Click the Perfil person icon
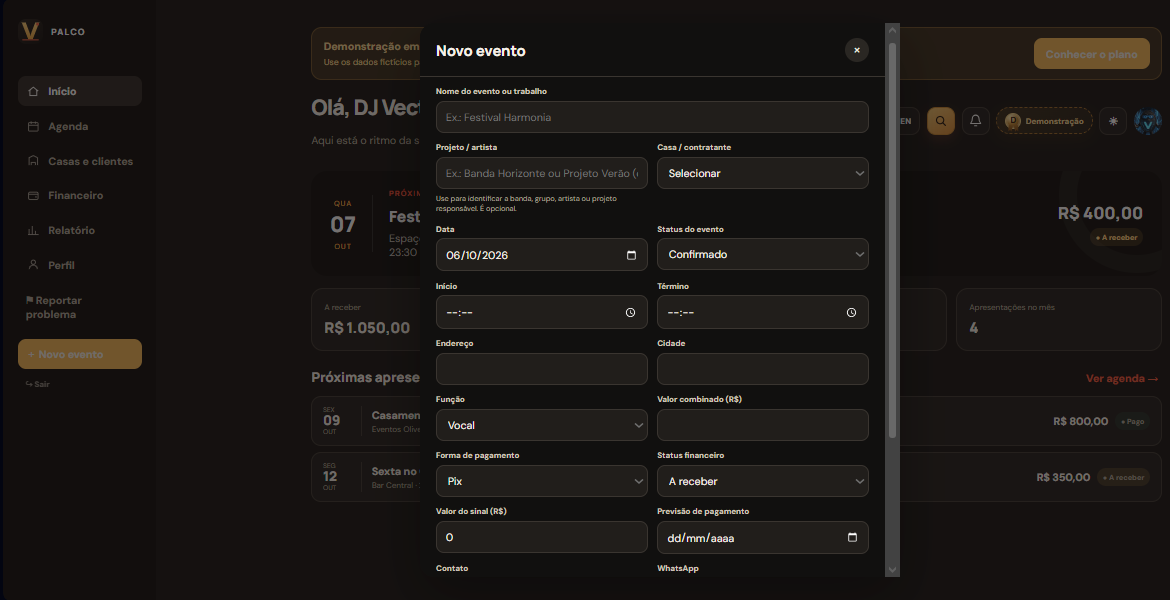 tap(33, 264)
